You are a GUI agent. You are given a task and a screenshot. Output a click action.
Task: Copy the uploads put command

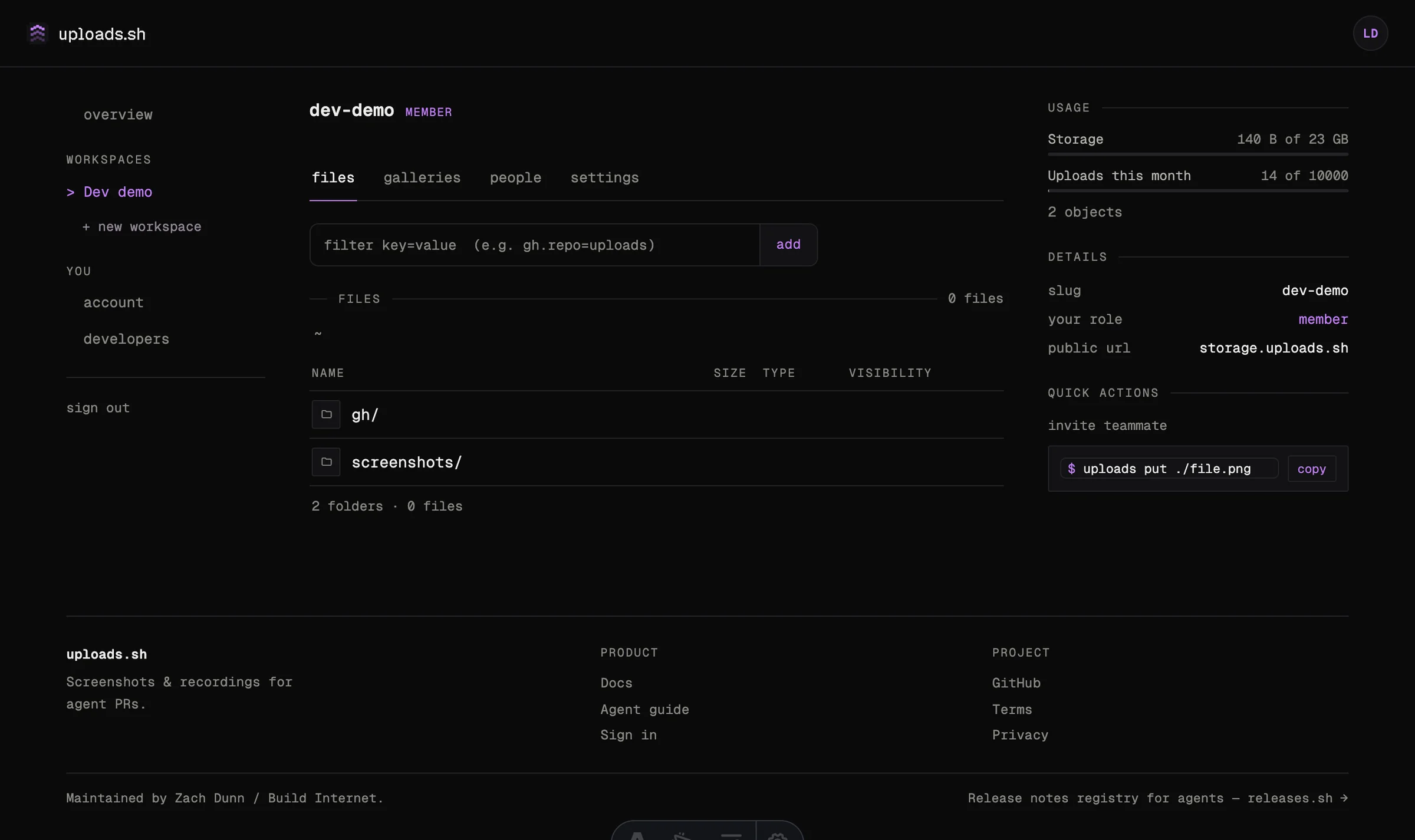point(1312,469)
